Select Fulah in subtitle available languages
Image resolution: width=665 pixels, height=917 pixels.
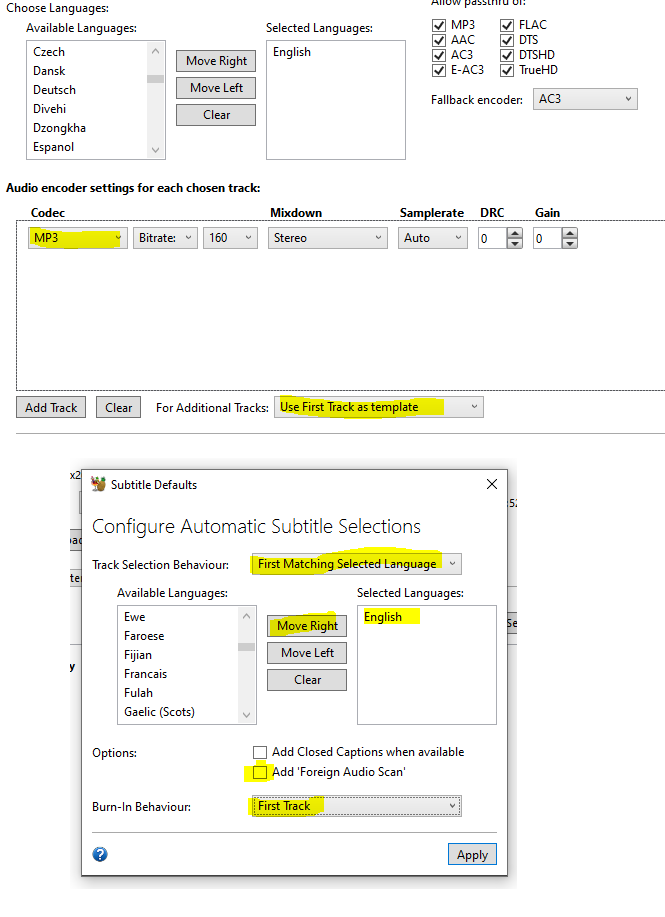[x=139, y=693]
